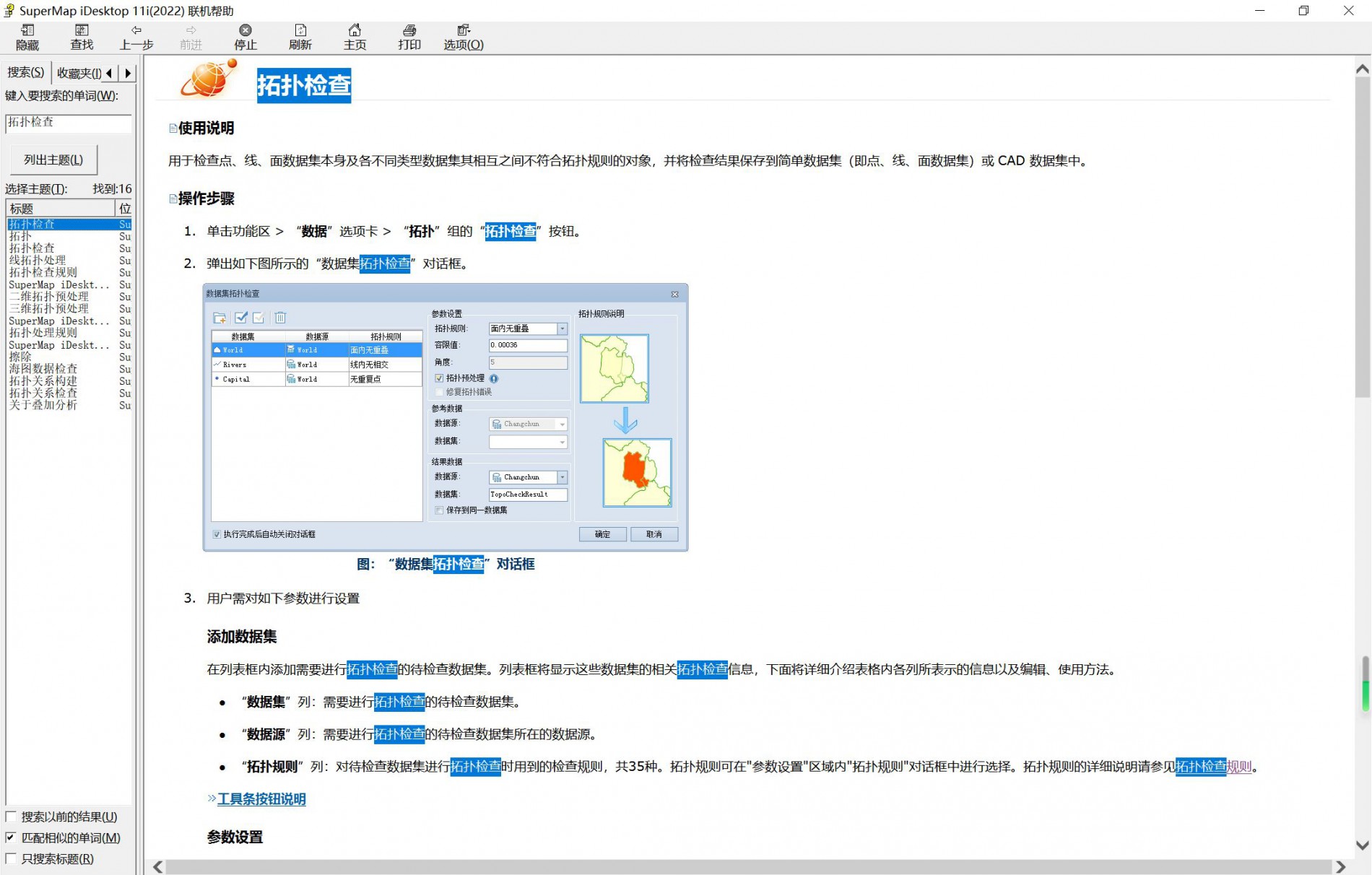
Task: Click the trash delete icon in dialog image
Action: click(280, 318)
